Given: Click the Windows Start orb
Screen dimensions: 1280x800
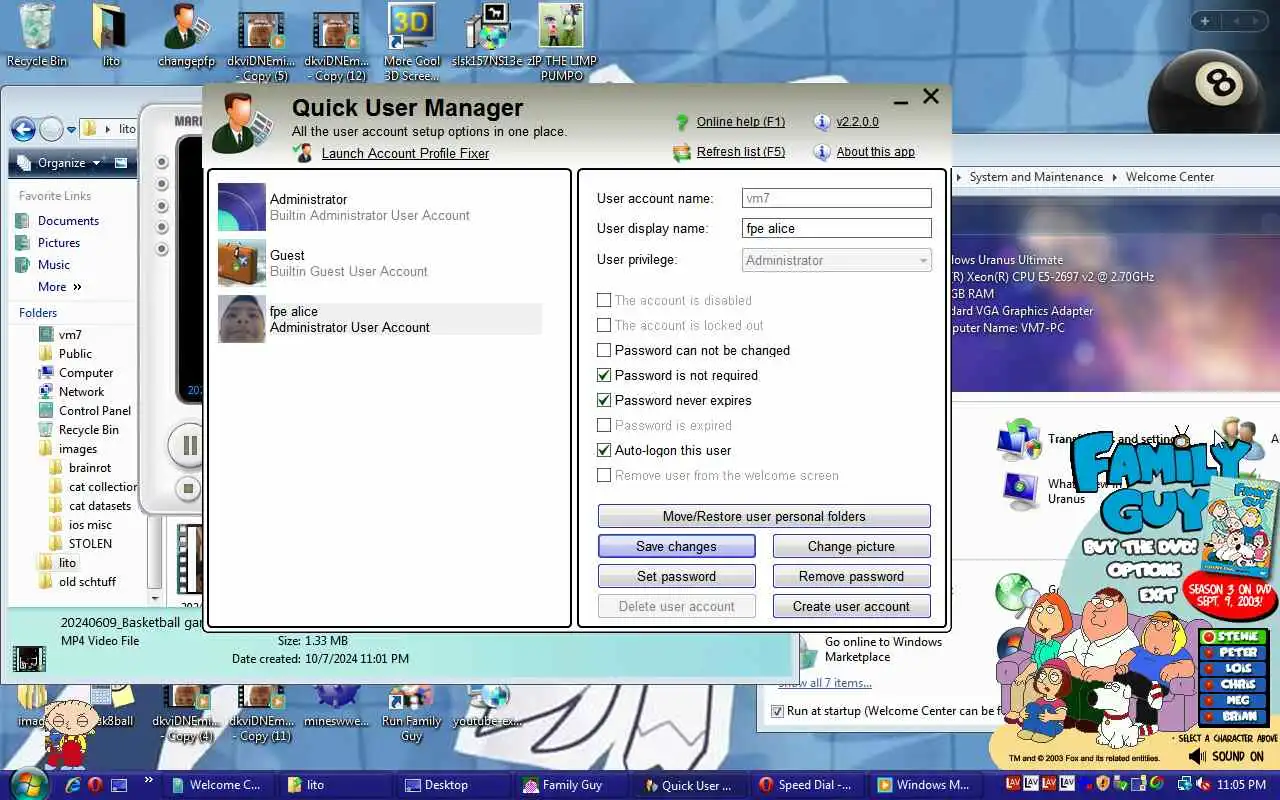Looking at the screenshot, I should (29, 783).
